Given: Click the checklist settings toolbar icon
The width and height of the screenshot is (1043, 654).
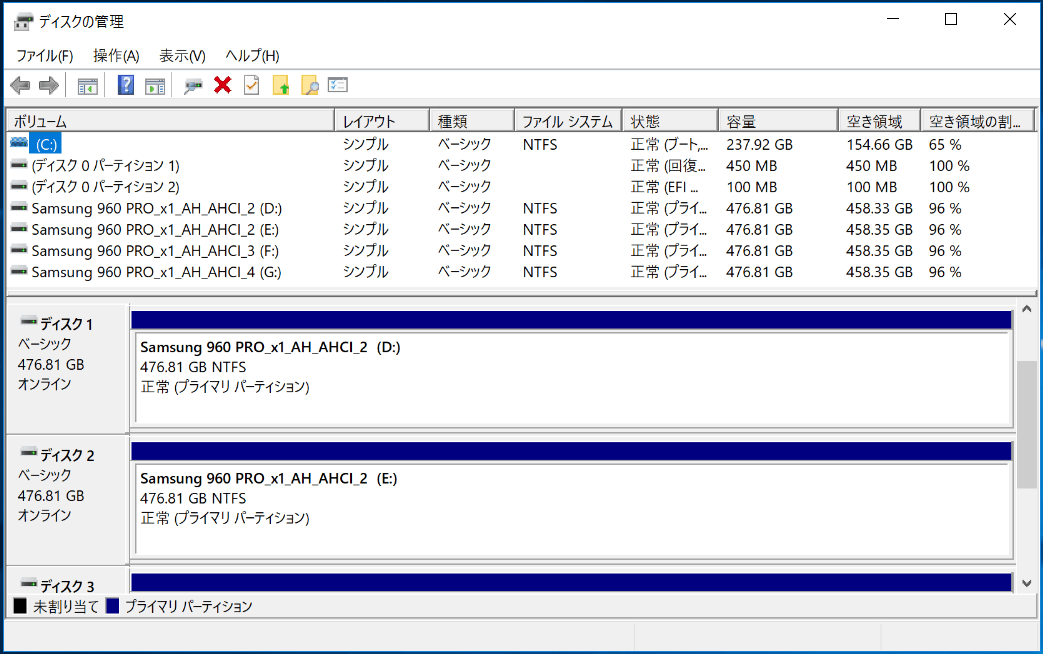Looking at the screenshot, I should [338, 85].
